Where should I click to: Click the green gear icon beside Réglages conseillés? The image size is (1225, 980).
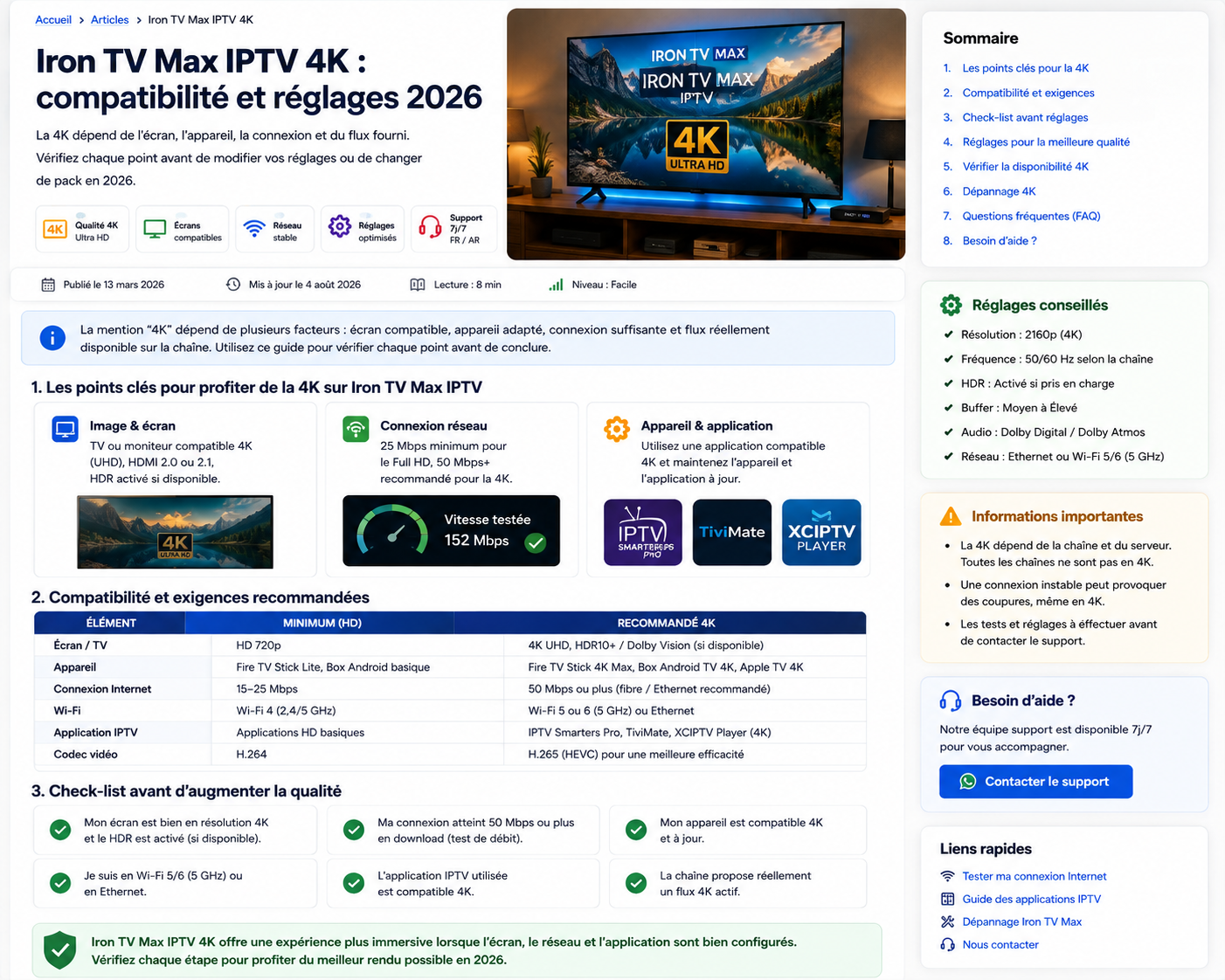[x=951, y=305]
